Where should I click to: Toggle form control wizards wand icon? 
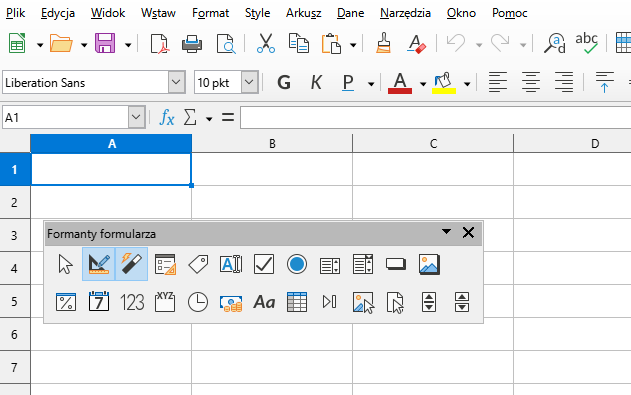tap(132, 264)
